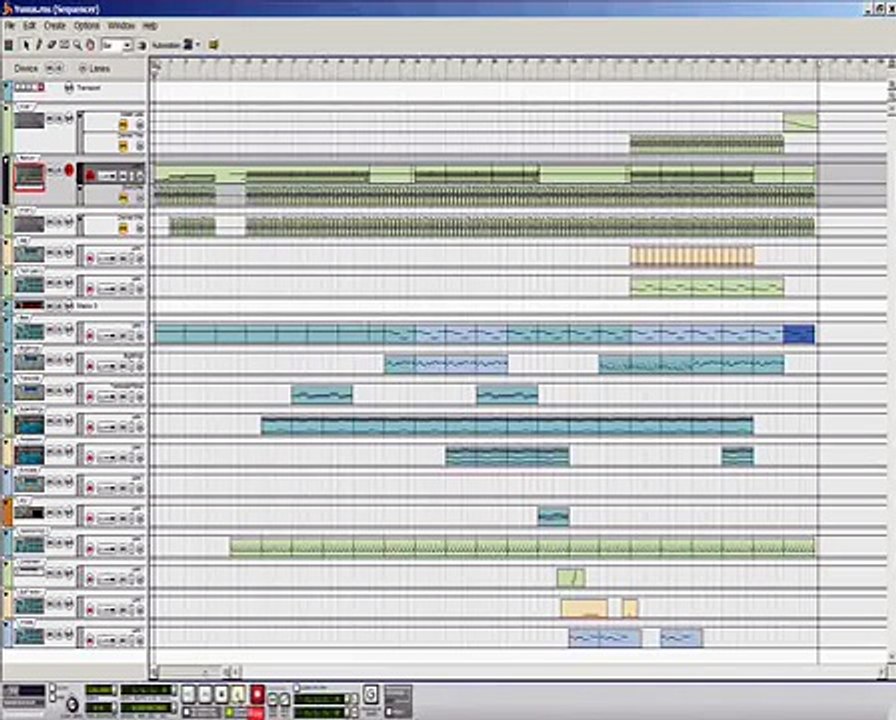Open the Options menu
The image size is (896, 720).
87,26
